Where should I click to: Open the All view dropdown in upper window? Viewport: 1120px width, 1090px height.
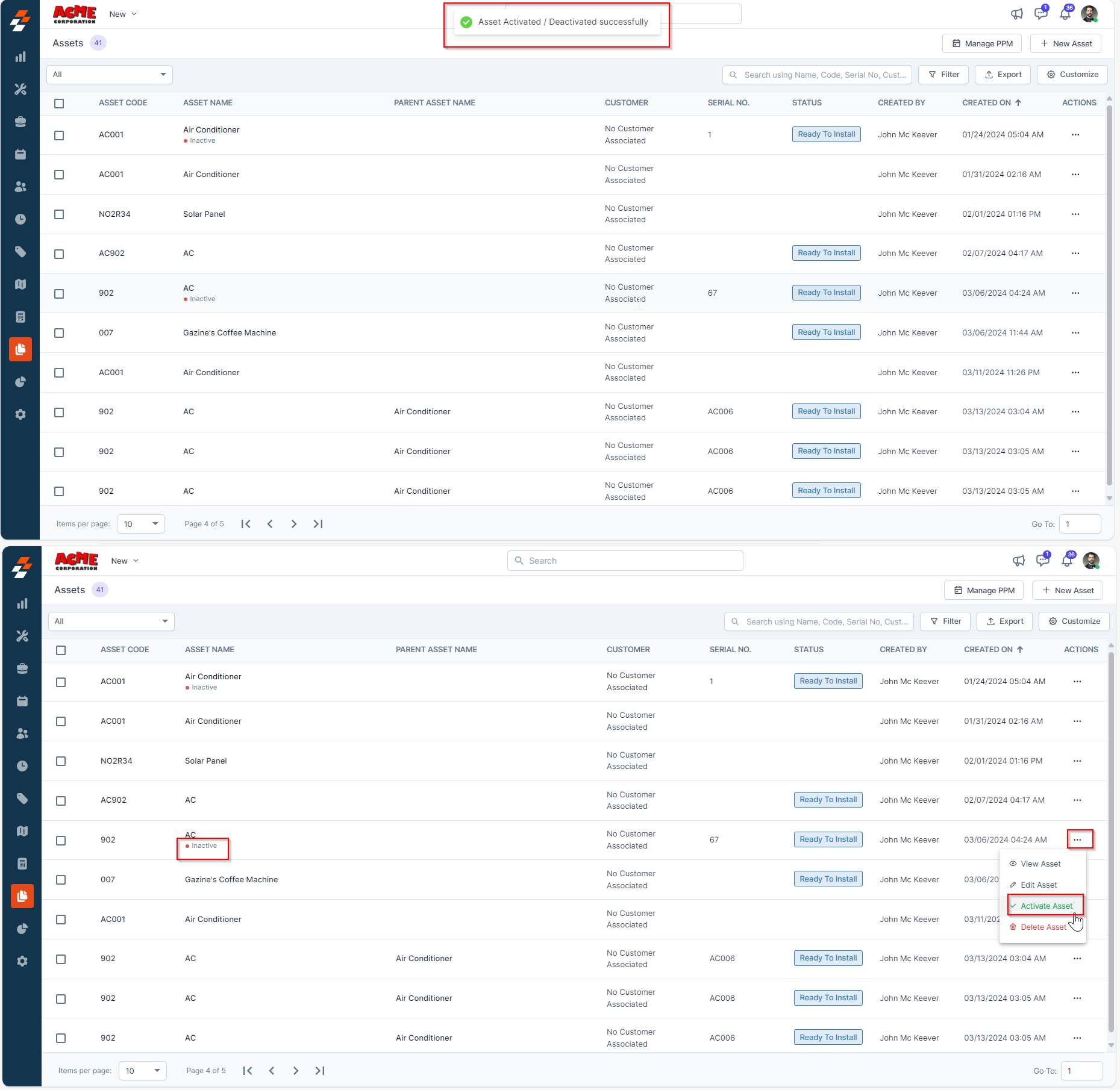coord(110,75)
